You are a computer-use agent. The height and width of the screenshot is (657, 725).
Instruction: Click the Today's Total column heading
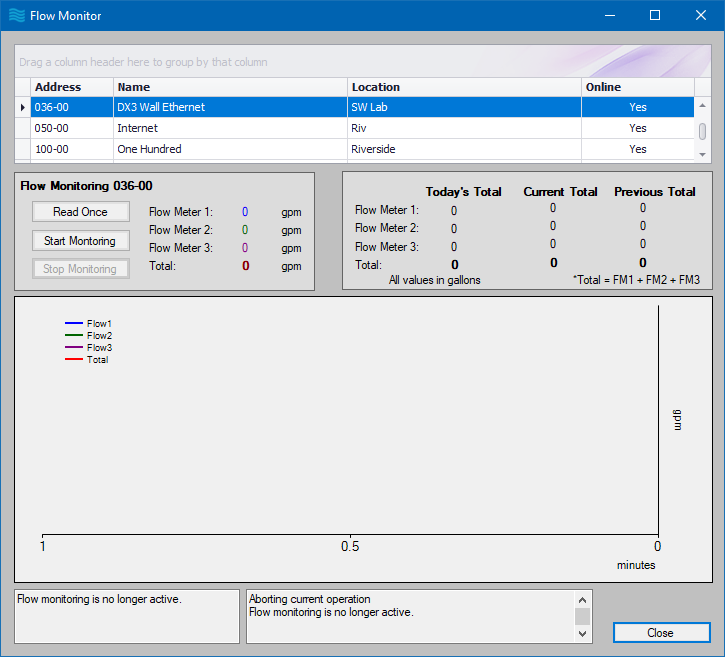463,191
